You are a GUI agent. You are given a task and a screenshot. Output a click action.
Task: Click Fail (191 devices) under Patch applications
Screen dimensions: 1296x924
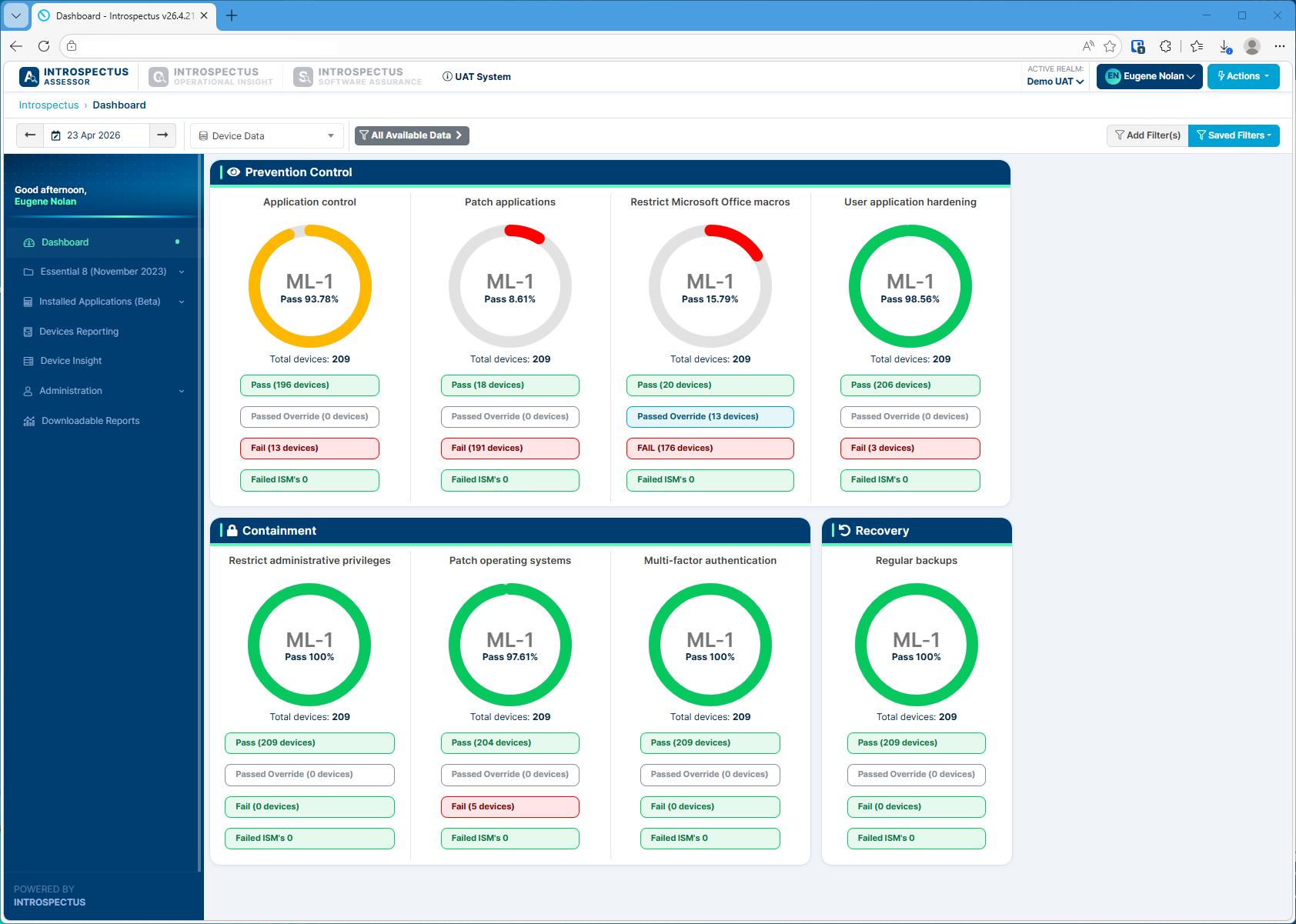tap(509, 449)
